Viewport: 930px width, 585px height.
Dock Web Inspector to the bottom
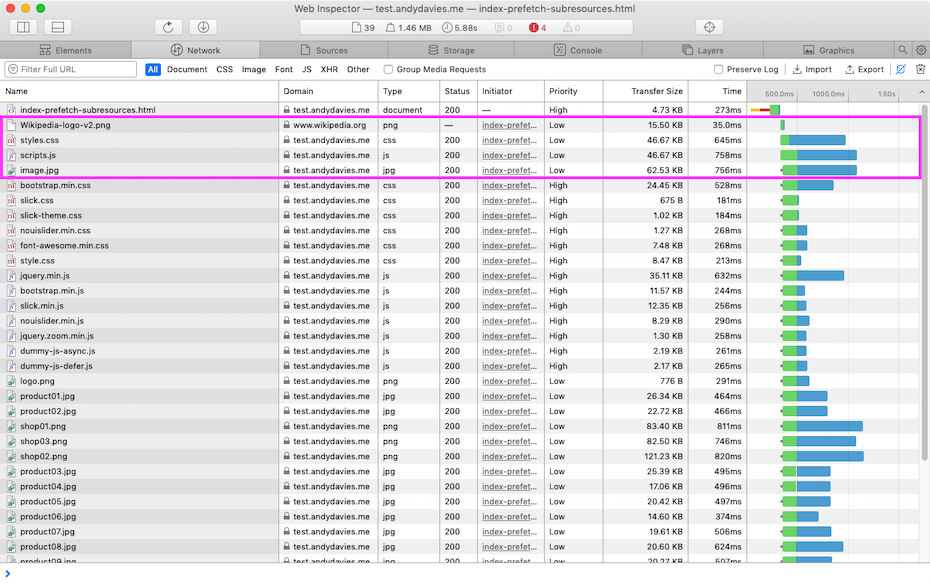(x=58, y=27)
